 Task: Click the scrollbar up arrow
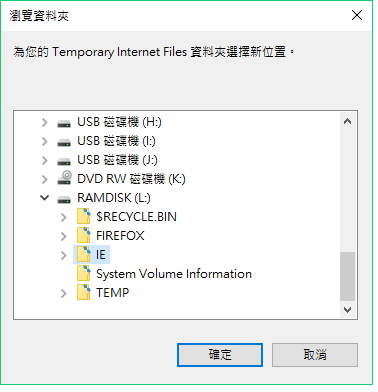coord(347,121)
